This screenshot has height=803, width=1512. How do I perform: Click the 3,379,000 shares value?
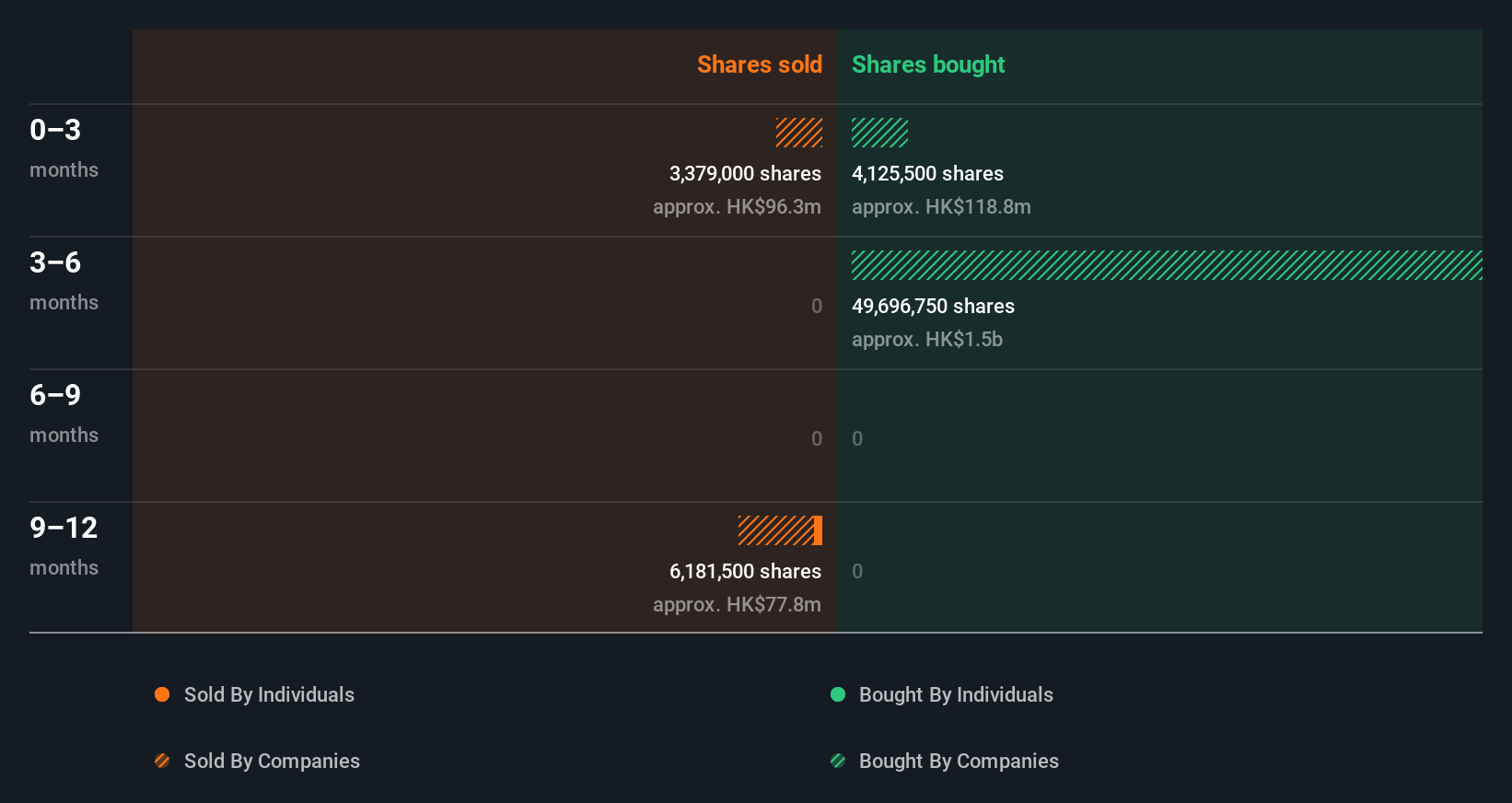745,174
